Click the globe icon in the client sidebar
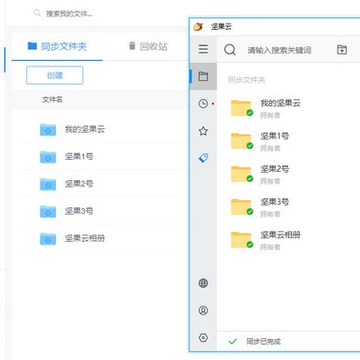This screenshot has width=360, height=360. tap(203, 283)
